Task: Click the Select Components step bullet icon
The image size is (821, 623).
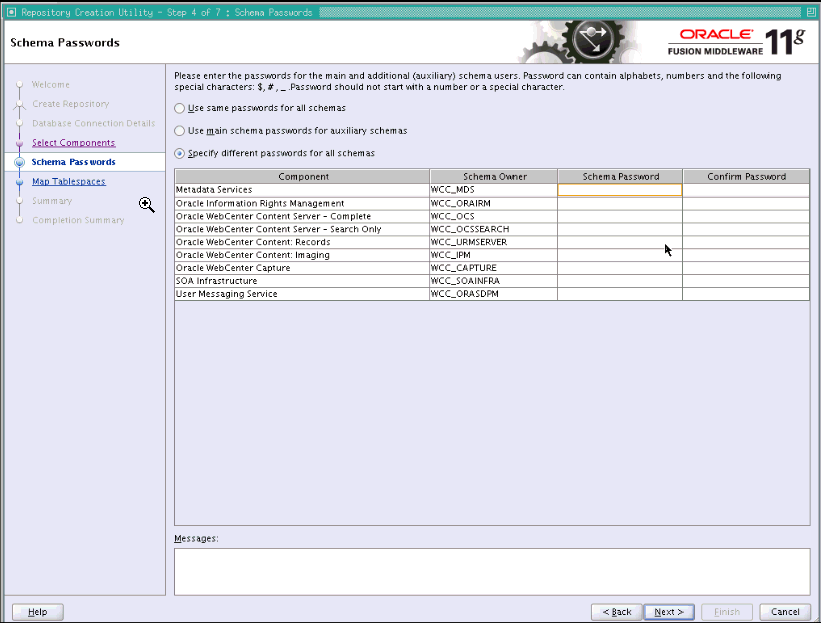Action: pos(19,143)
